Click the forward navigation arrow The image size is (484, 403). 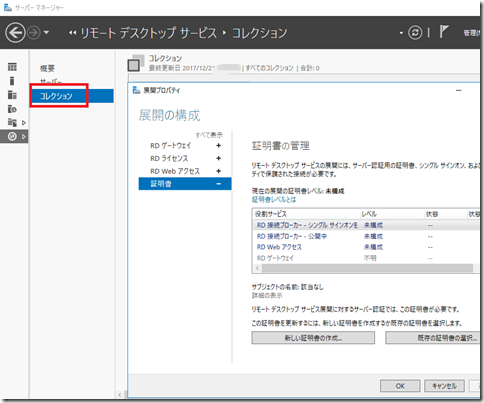coord(33,33)
